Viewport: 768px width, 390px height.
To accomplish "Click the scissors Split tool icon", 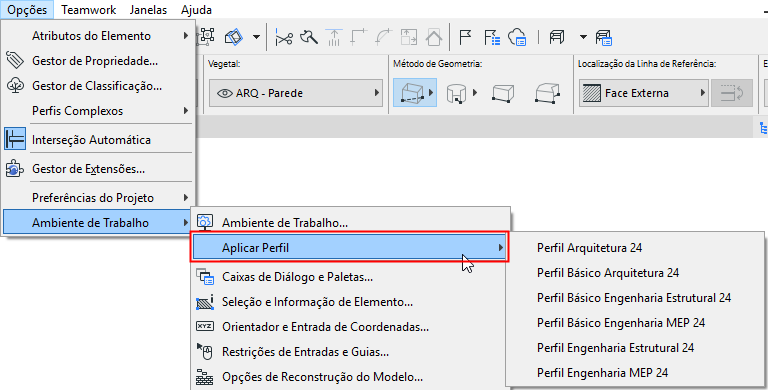I will point(284,37).
